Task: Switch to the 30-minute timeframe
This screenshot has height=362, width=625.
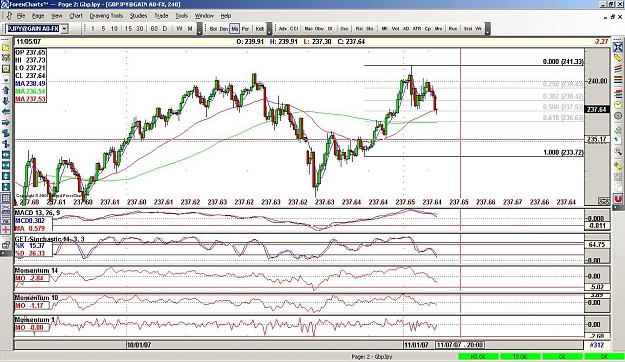Action: click(140, 29)
